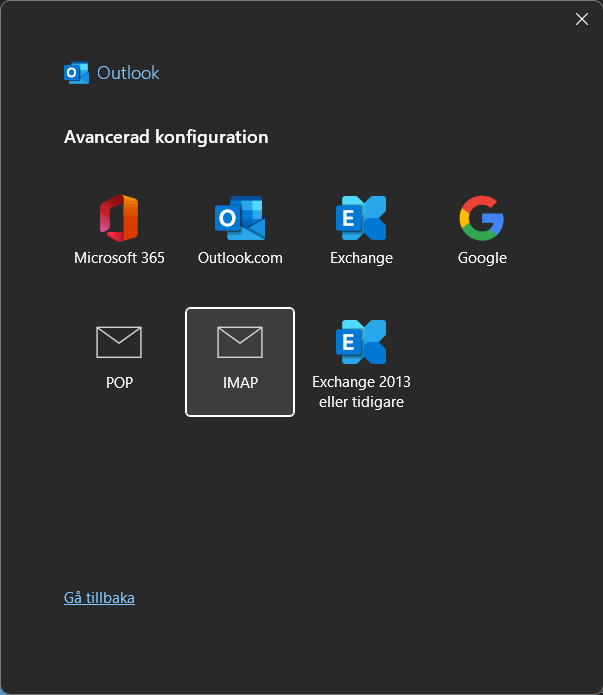Pick the Exchange account type

pyautogui.click(x=361, y=230)
